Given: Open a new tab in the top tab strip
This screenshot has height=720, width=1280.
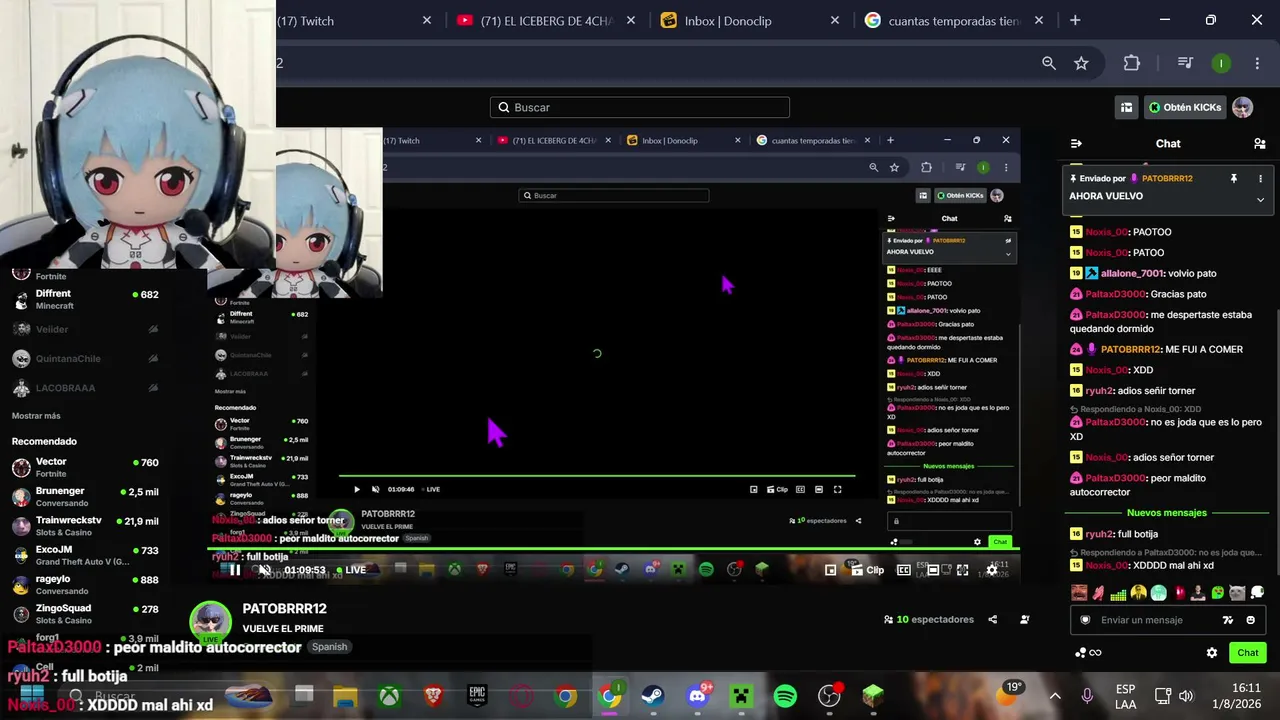Looking at the screenshot, I should click(1075, 20).
